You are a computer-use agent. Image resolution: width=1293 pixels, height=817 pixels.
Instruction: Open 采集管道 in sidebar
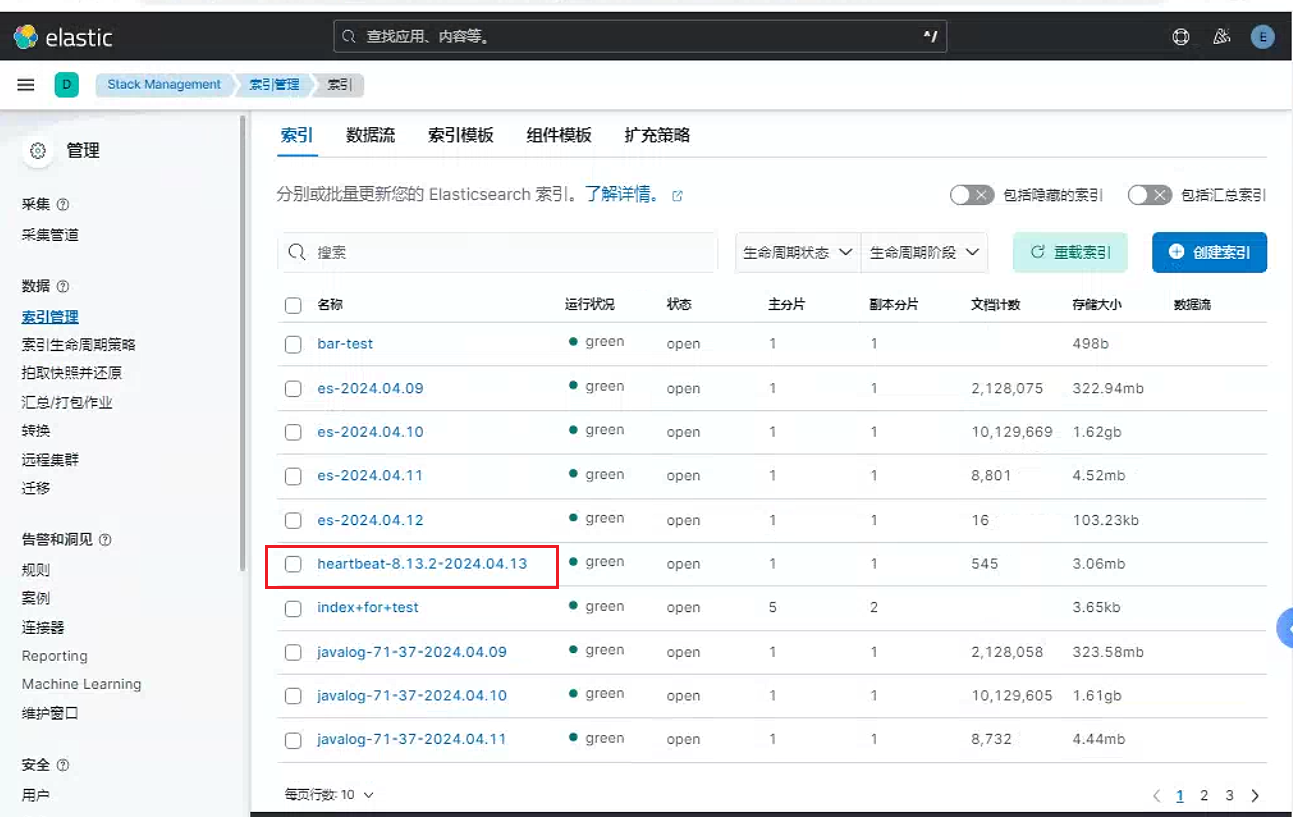point(50,235)
